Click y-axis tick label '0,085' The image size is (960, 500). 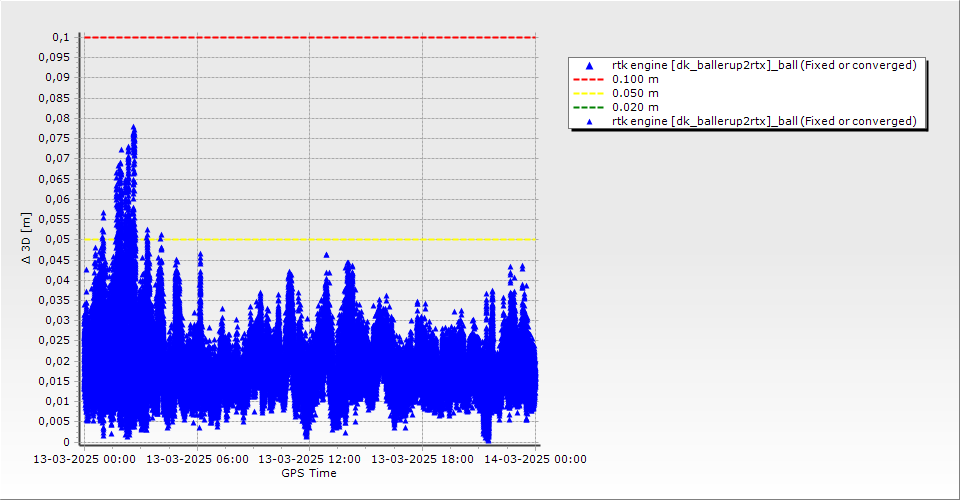(54, 98)
